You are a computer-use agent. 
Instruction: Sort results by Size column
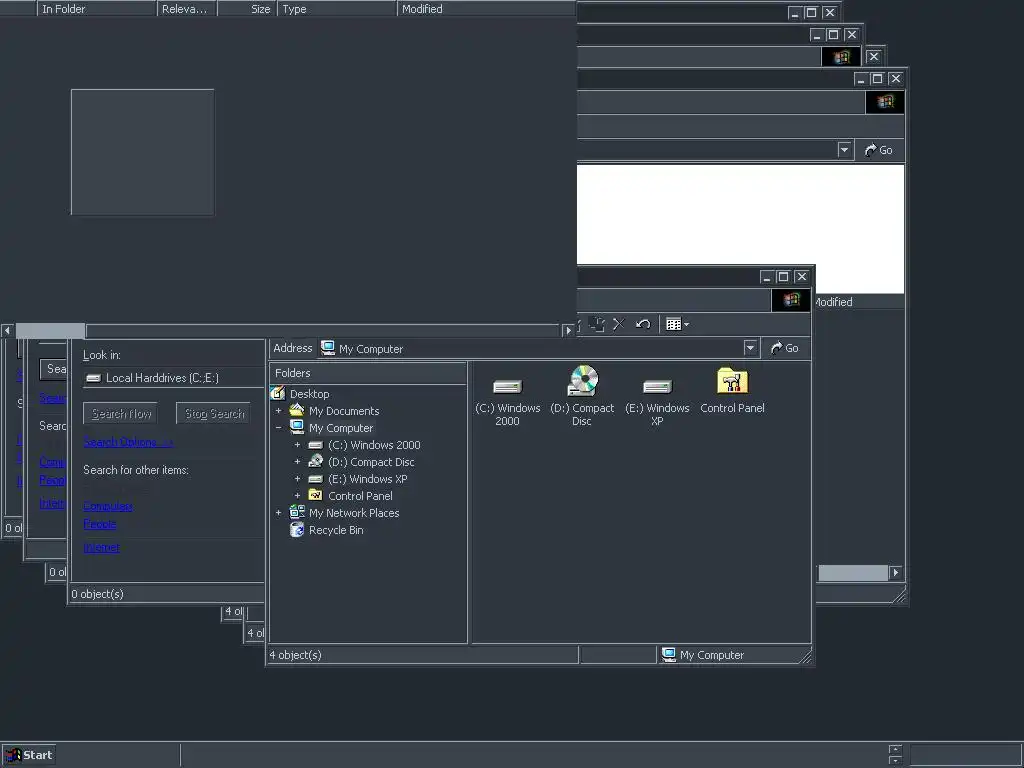248,8
